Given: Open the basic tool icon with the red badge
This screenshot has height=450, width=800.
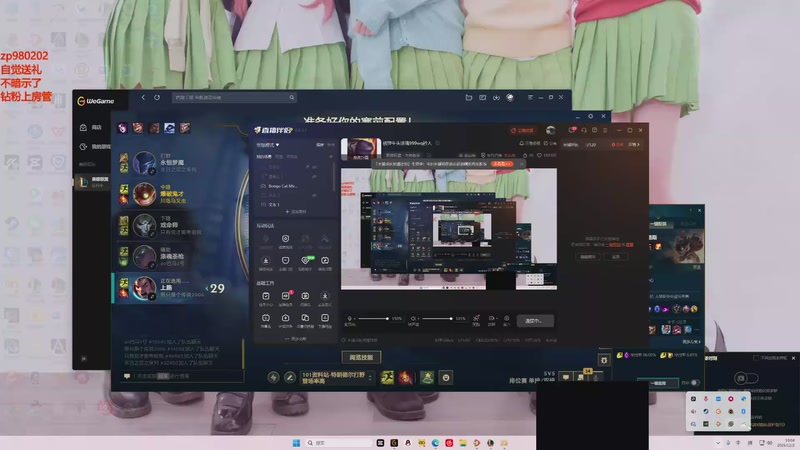Looking at the screenshot, I should tap(286, 298).
